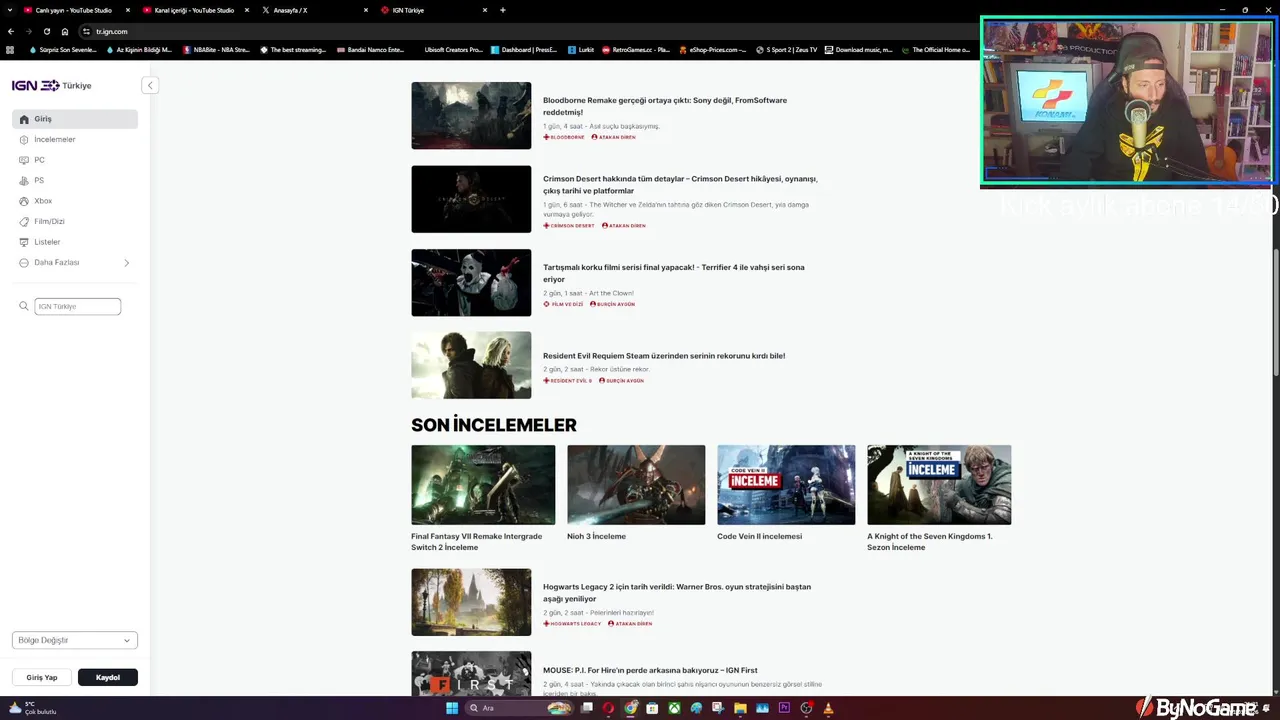This screenshot has height=720, width=1280.
Task: Open Hogwarts Legacy 2 article headline
Action: coord(677,593)
